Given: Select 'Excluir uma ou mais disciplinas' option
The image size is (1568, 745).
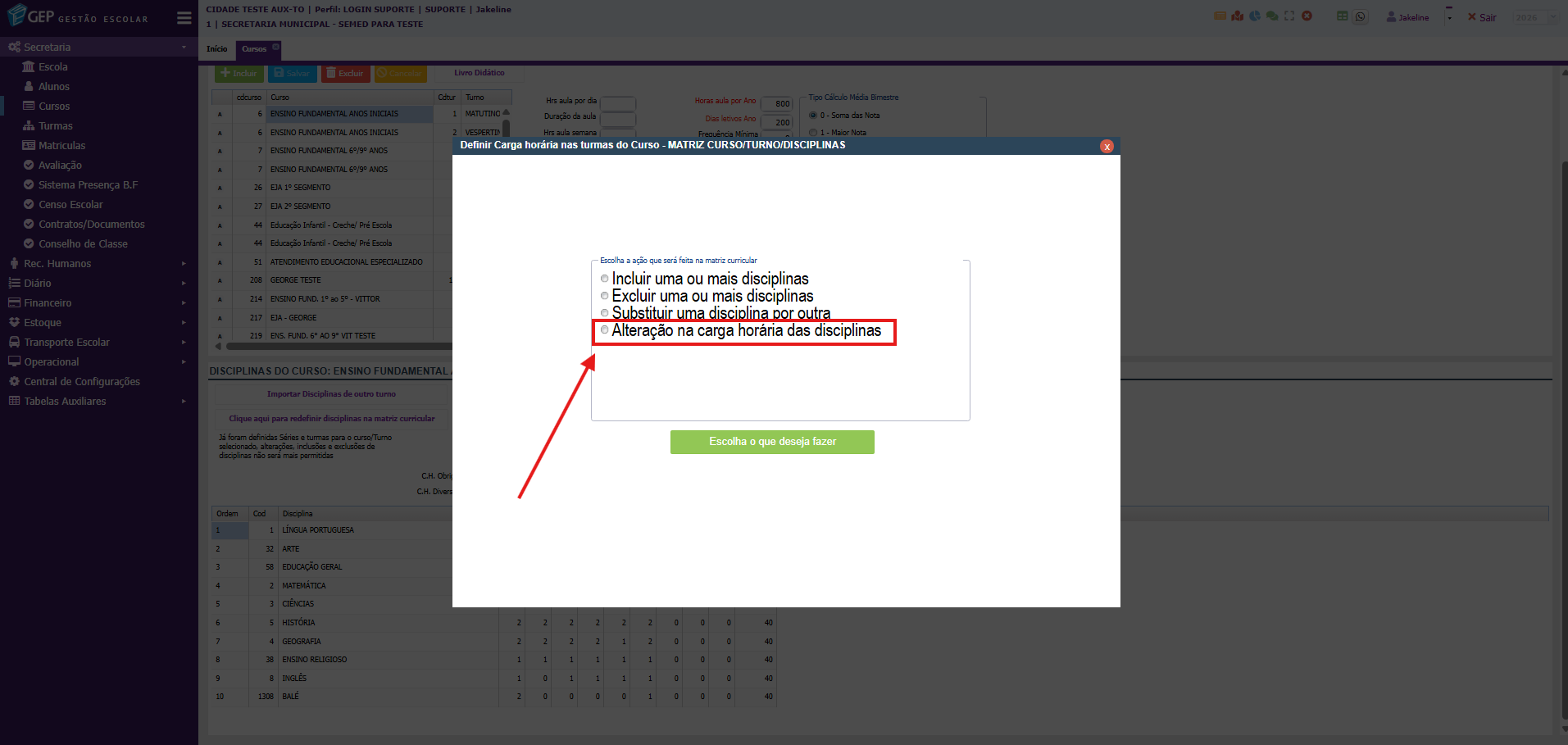Looking at the screenshot, I should (x=605, y=296).
